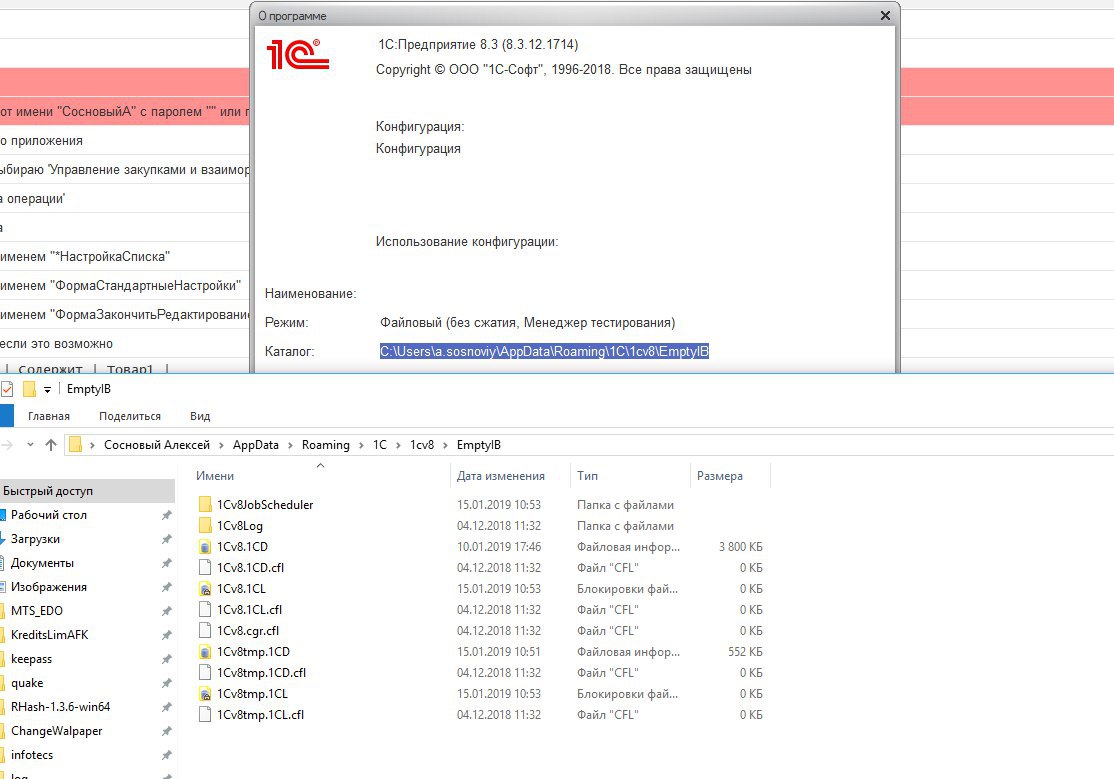Select the 1Cv8Log folder icon
Screen dimensions: 1114x779
205,526
